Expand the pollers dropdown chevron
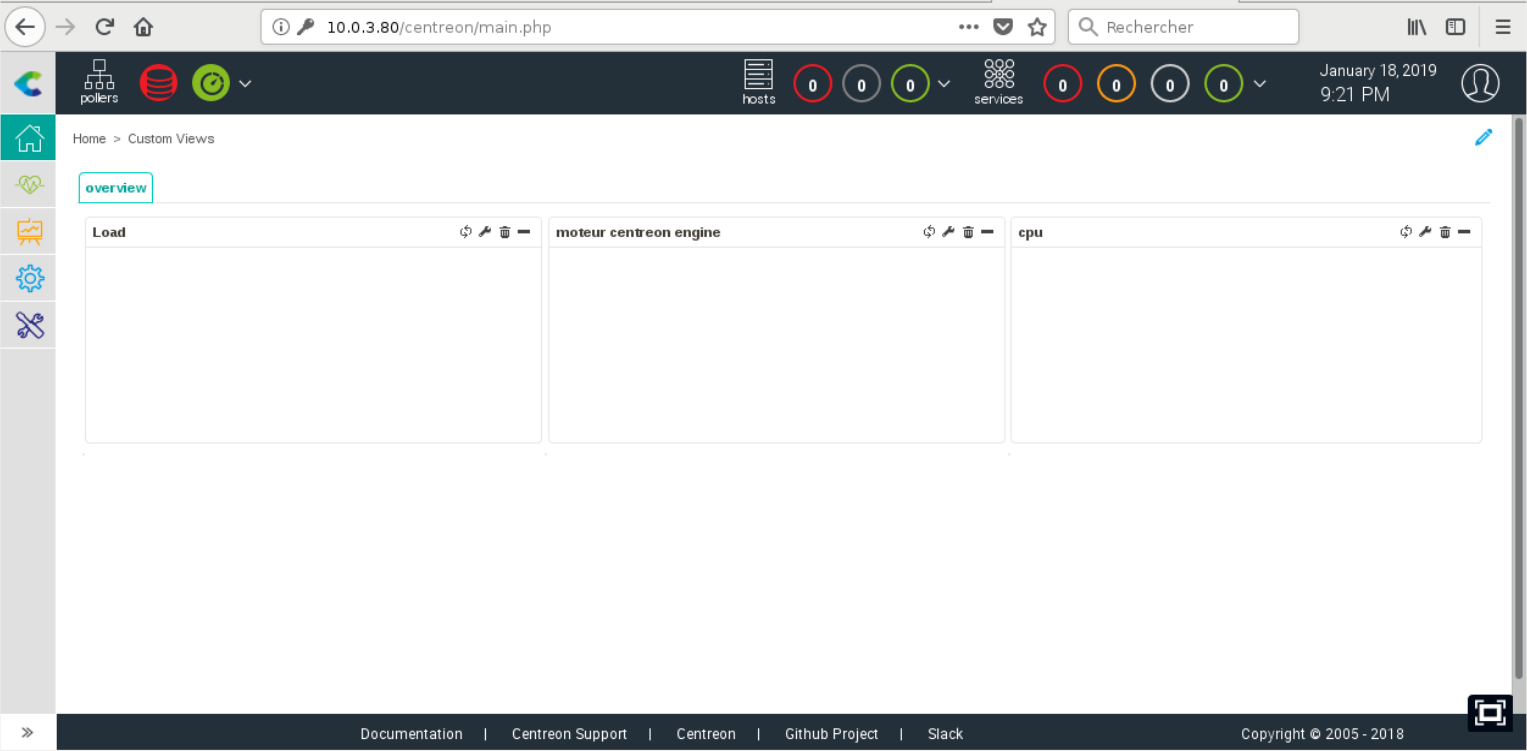 pos(245,84)
